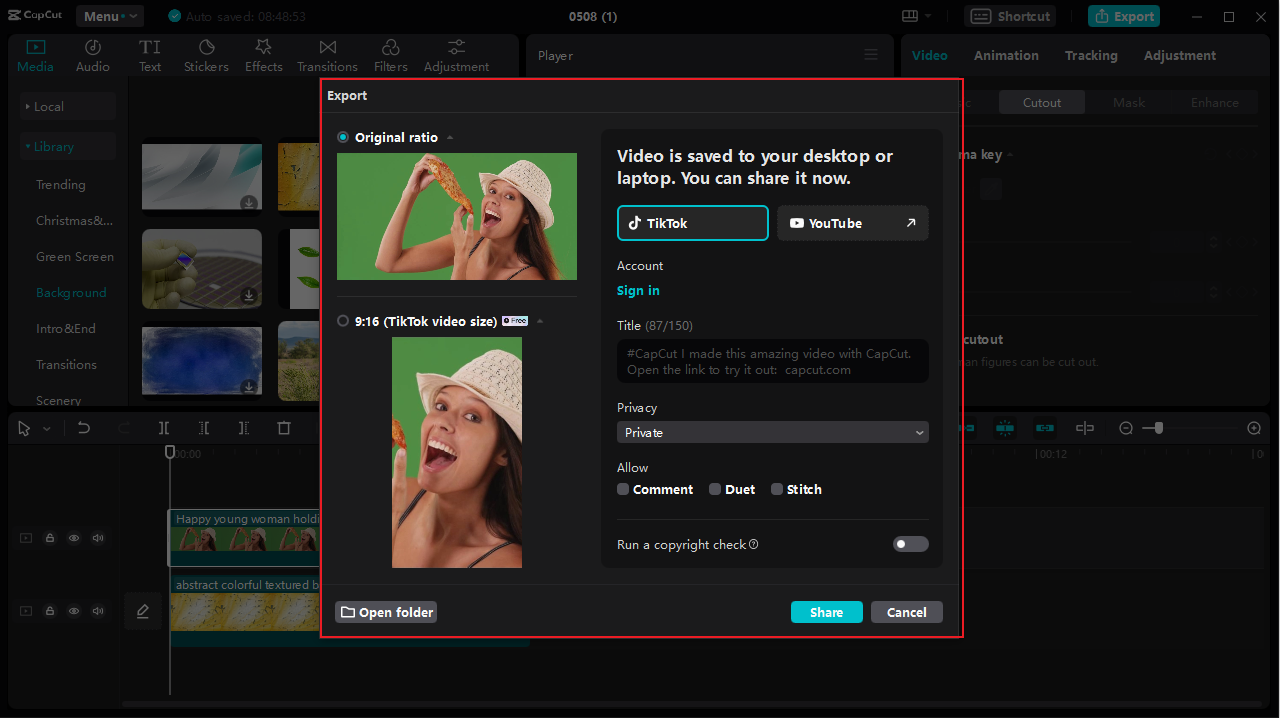Select the Original ratio option
Image resolution: width=1280 pixels, height=718 pixels.
343,137
